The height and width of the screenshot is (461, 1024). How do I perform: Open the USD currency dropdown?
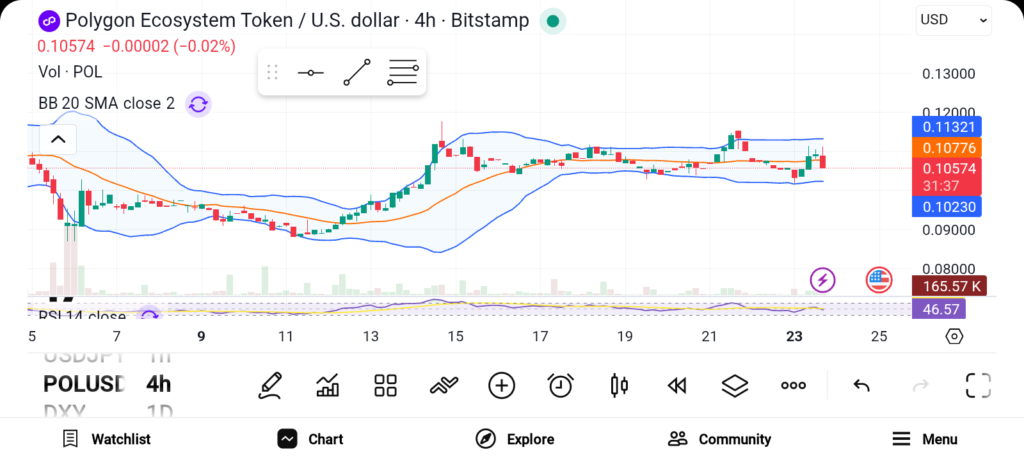tap(953, 20)
